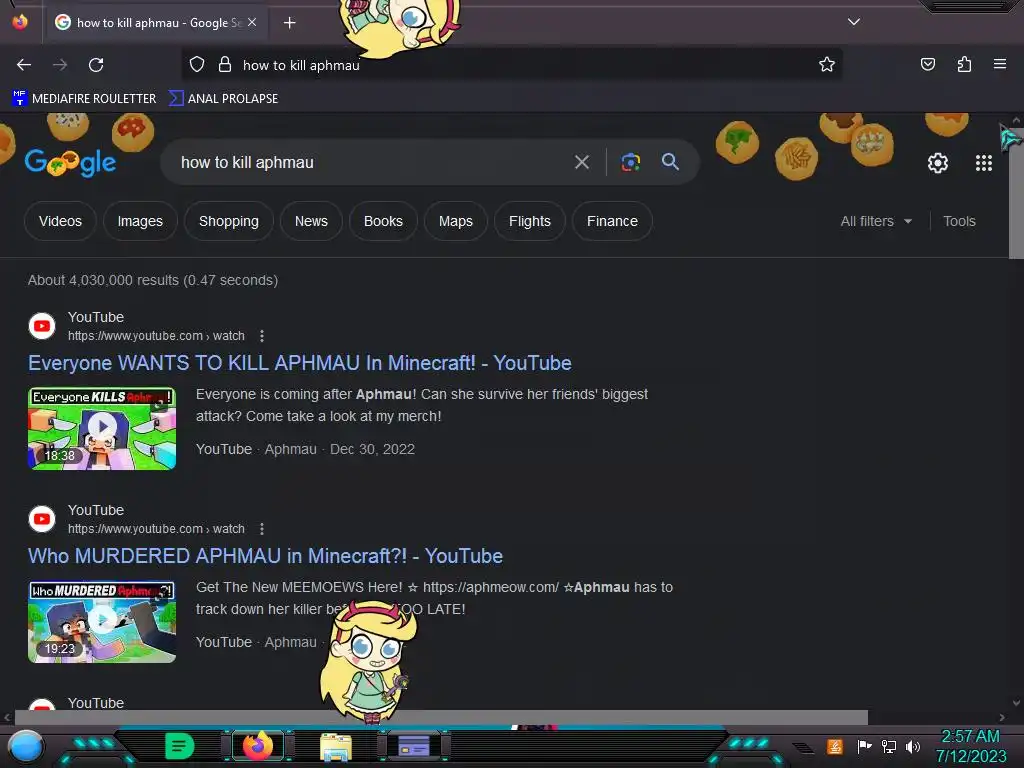Open the MEDIAFIRE ROULETTER bookmark
The height and width of the screenshot is (768, 1024).
coord(84,99)
